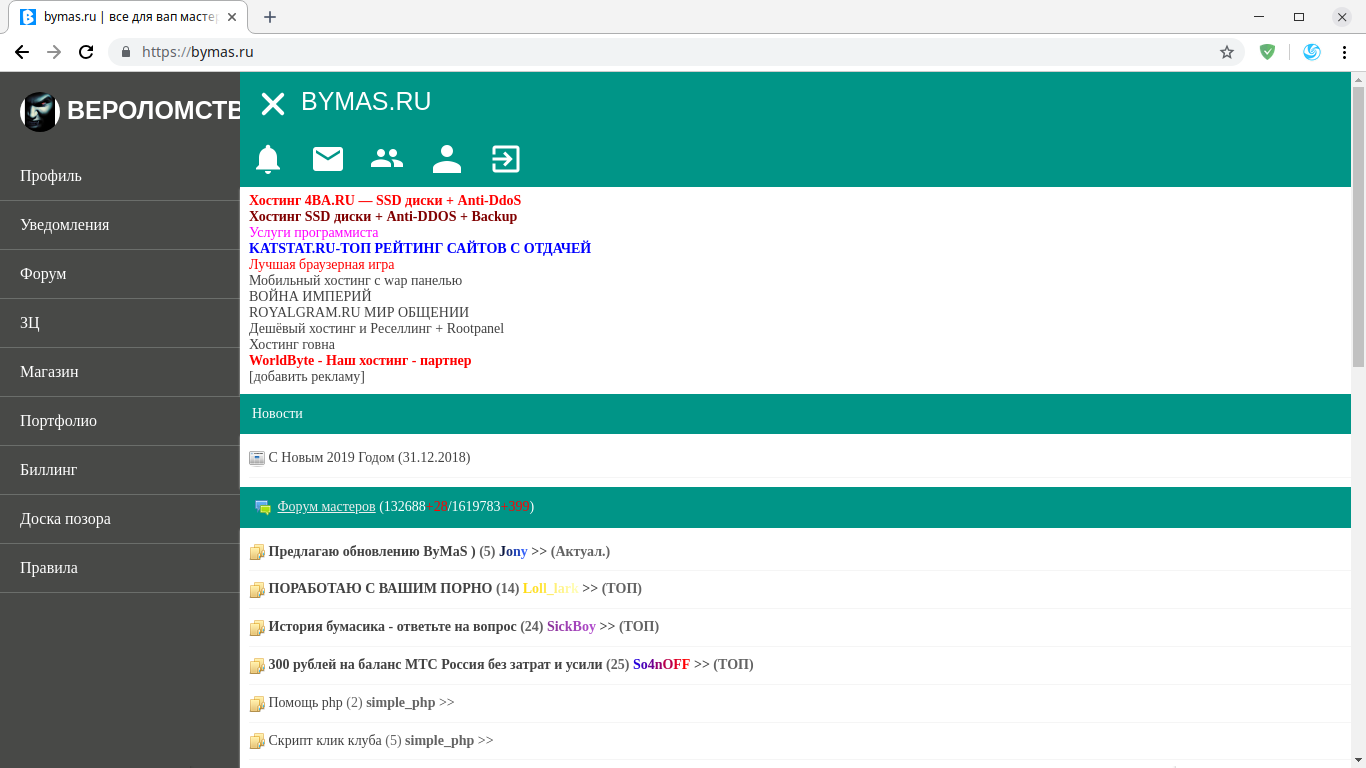Click the page vertical scrollbar
This screenshot has height=768, width=1366.
[1358, 226]
